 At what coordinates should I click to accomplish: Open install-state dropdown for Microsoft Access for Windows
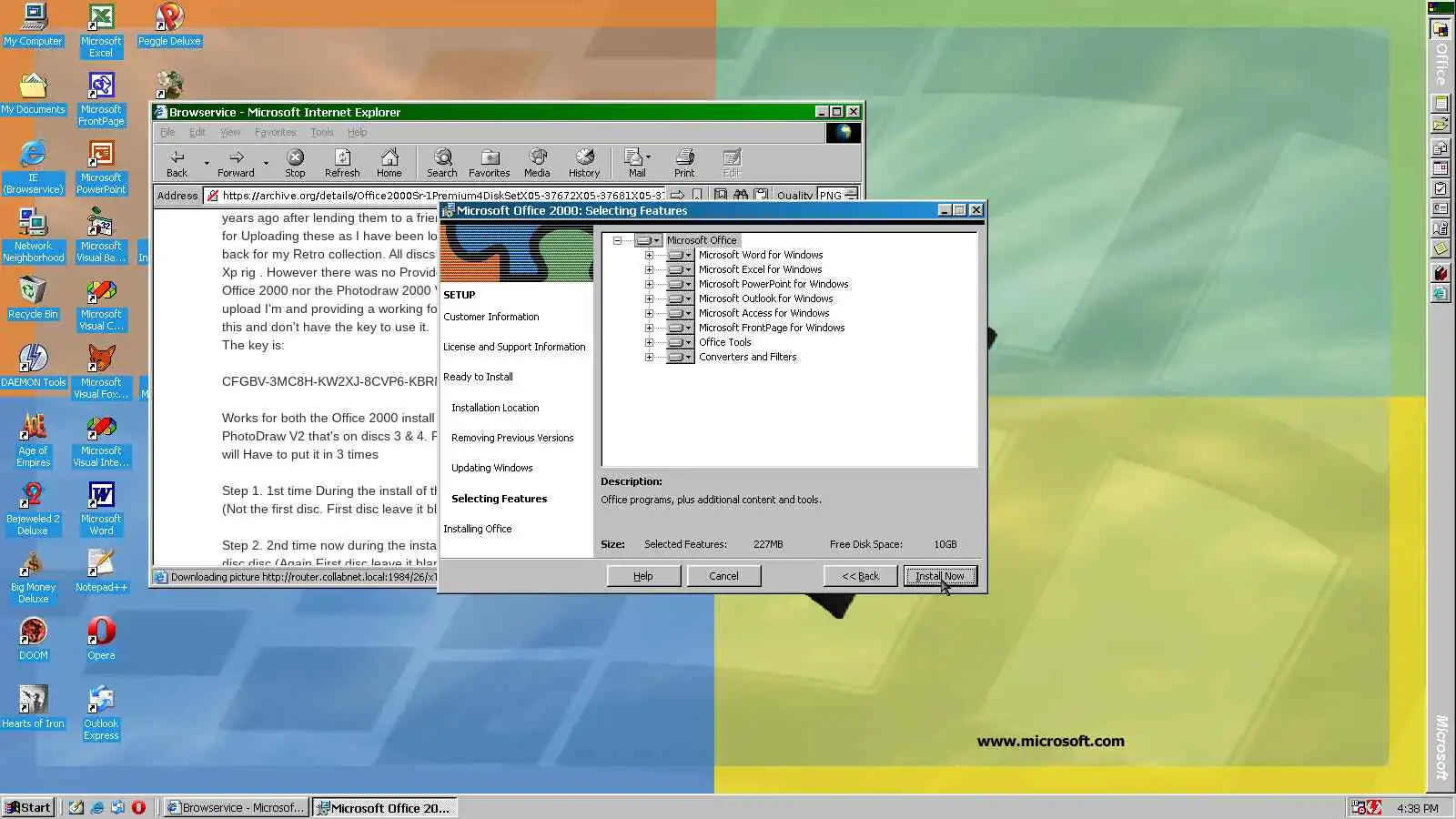pyautogui.click(x=680, y=313)
